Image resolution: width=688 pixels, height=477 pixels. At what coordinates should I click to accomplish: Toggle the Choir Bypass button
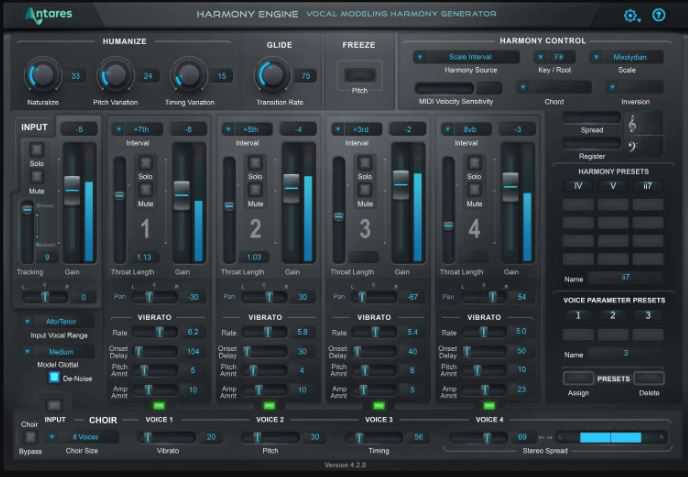pos(30,437)
